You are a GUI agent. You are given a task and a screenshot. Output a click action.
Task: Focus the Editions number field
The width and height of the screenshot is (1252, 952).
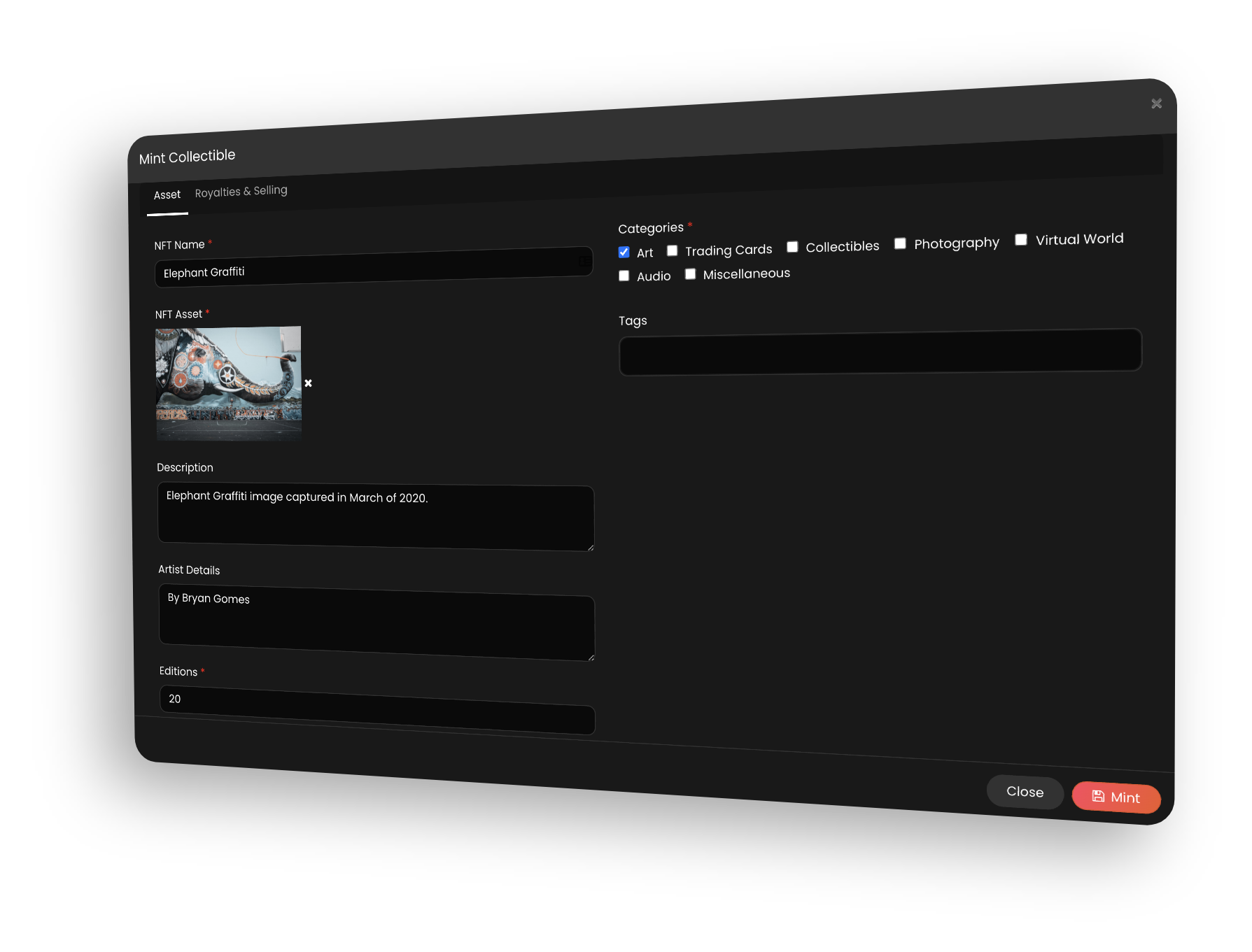click(x=377, y=709)
